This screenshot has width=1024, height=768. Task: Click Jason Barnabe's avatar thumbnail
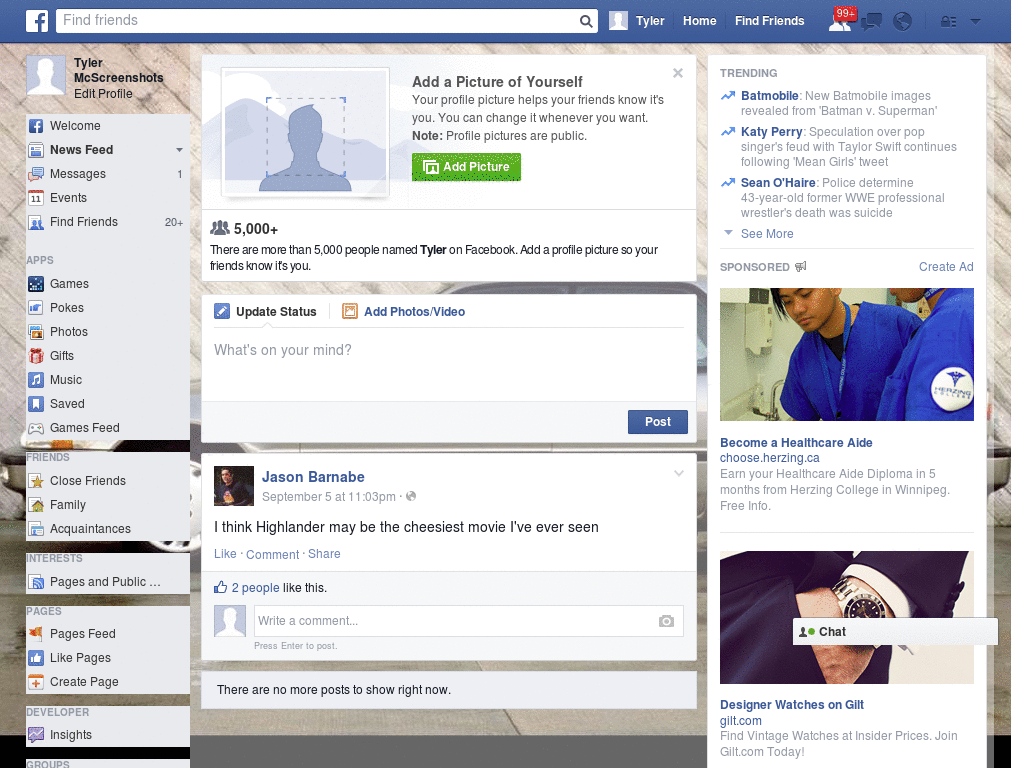(234, 486)
